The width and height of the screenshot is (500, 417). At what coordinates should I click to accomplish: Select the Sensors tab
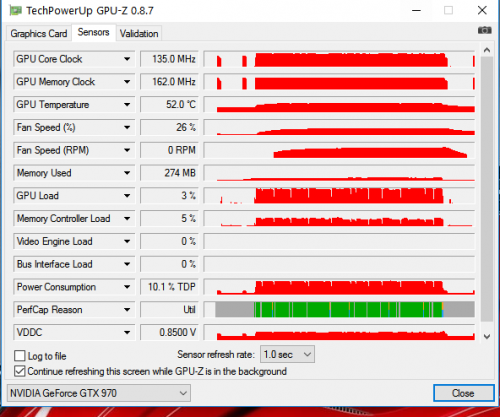pos(94,32)
